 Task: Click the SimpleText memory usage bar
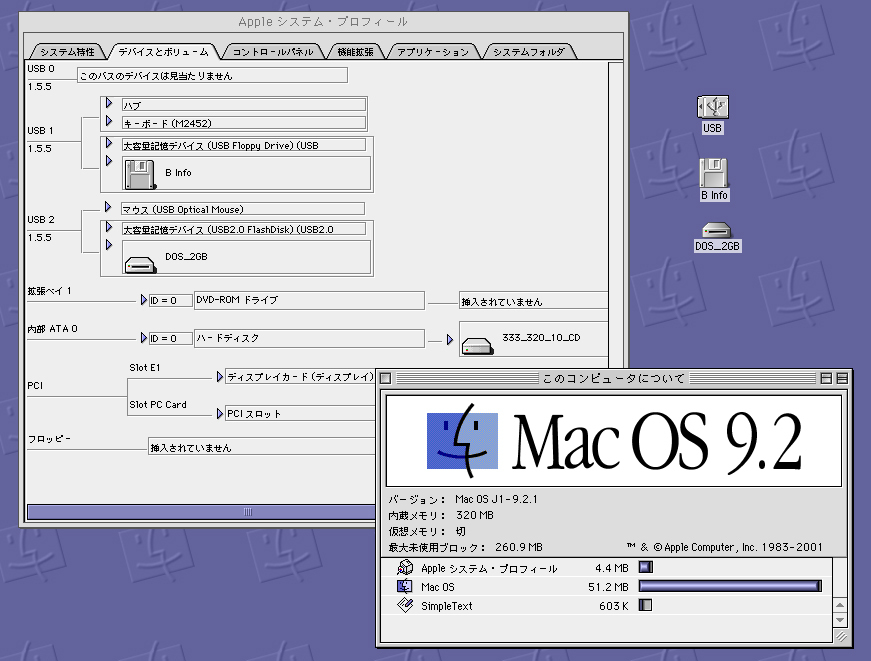(645, 605)
